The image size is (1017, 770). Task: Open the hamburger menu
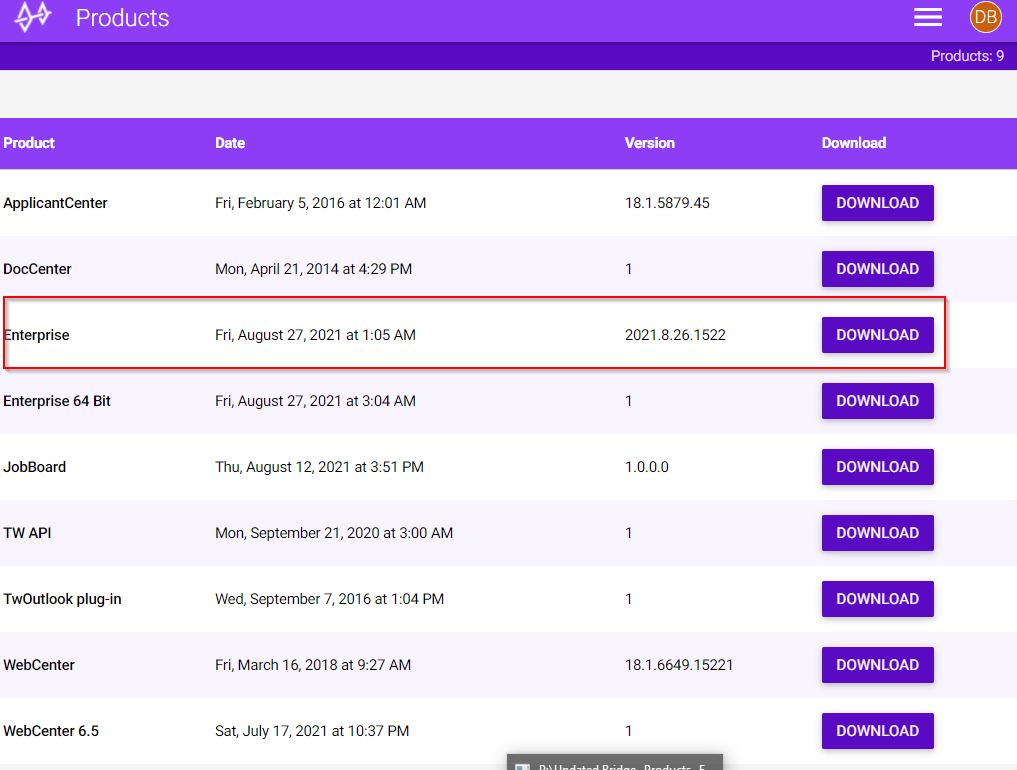(927, 18)
